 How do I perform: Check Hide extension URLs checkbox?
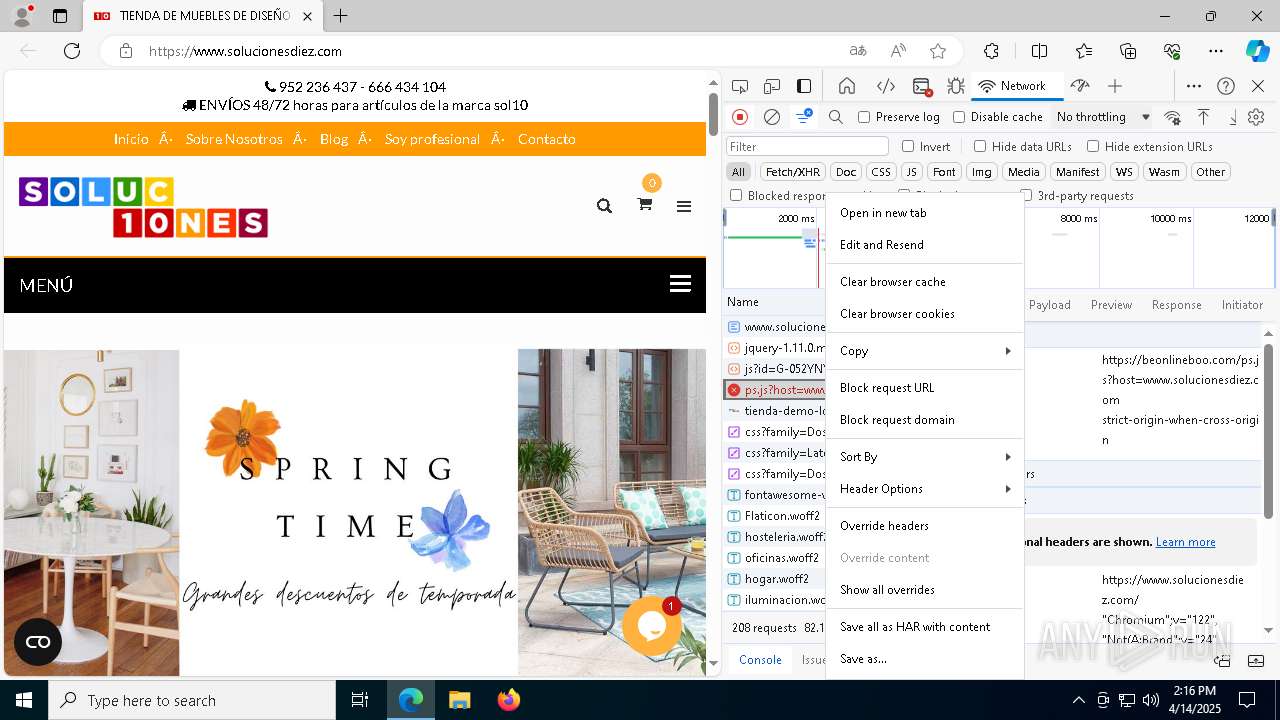point(1093,146)
